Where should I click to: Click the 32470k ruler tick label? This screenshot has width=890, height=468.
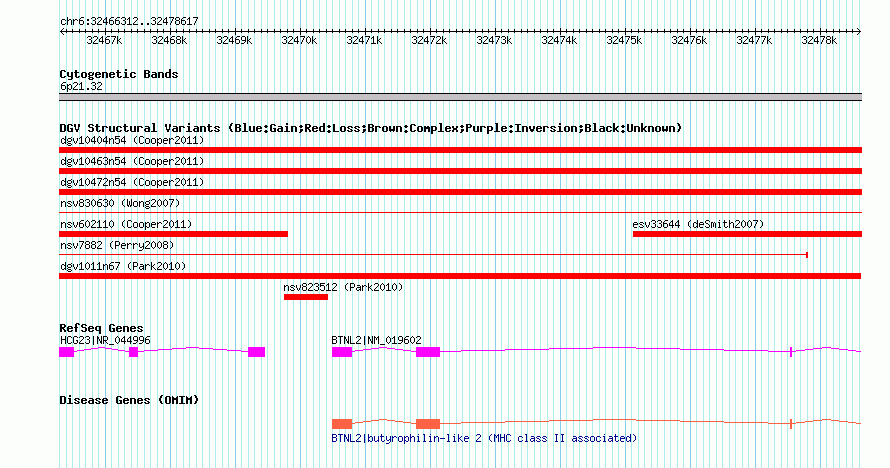[x=299, y=40]
